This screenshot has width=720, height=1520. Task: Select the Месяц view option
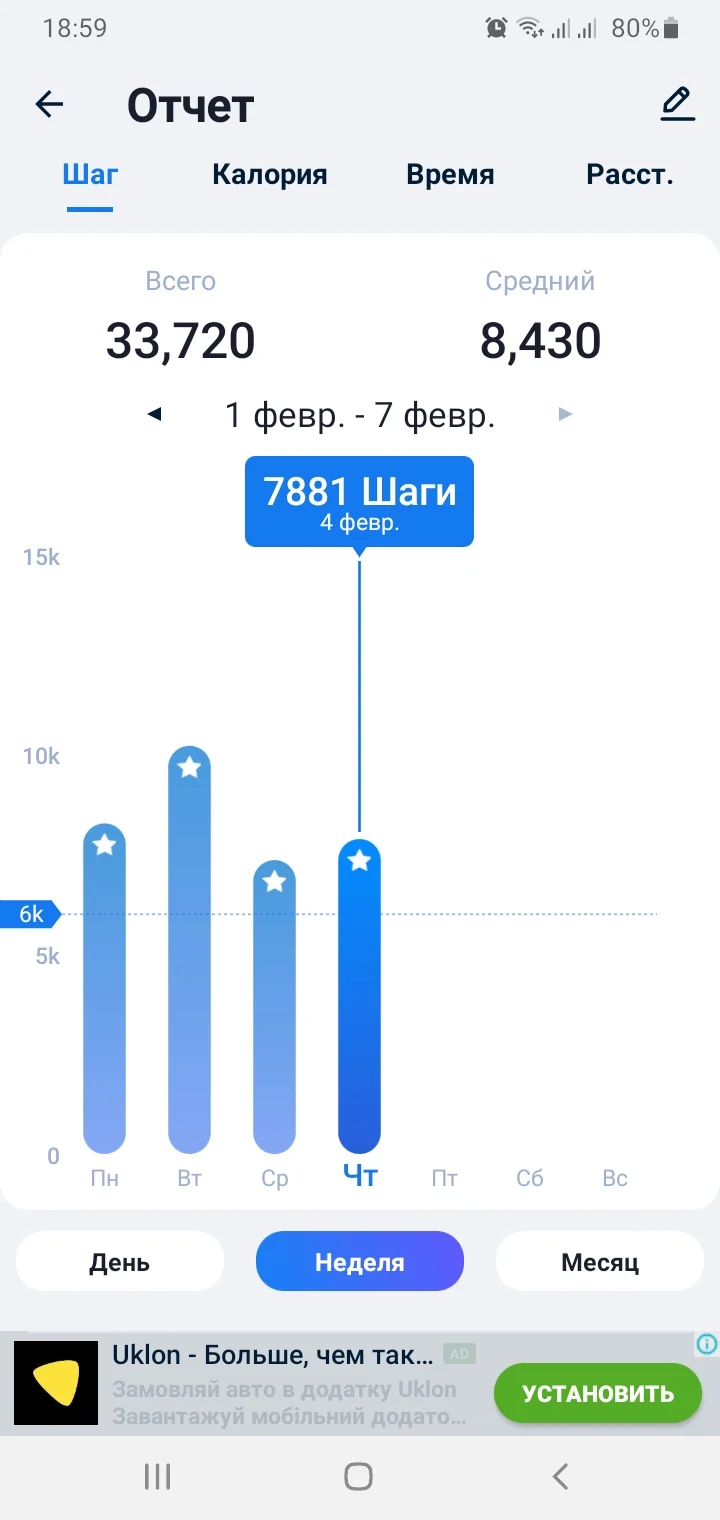599,1261
